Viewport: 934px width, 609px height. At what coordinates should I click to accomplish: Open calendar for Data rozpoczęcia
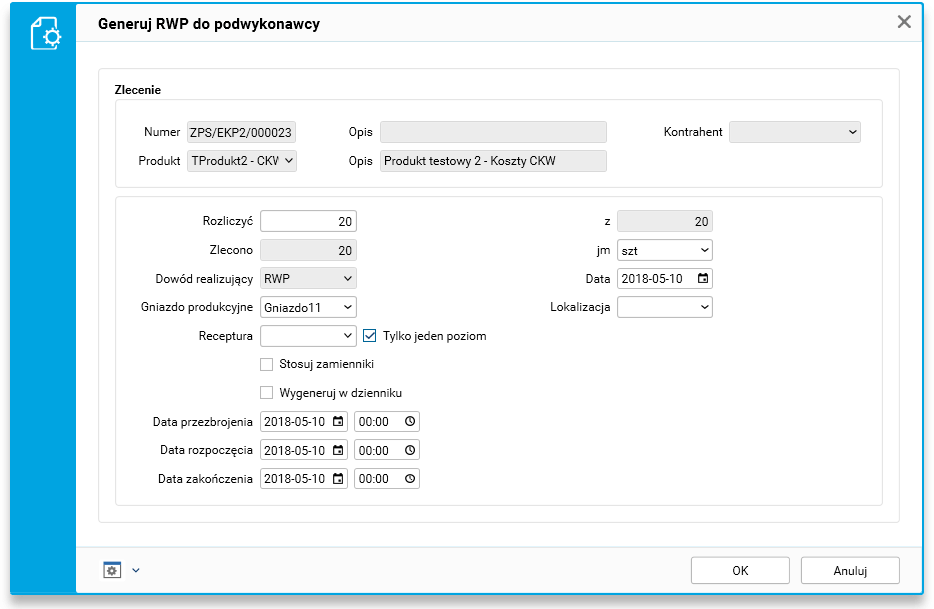(338, 450)
